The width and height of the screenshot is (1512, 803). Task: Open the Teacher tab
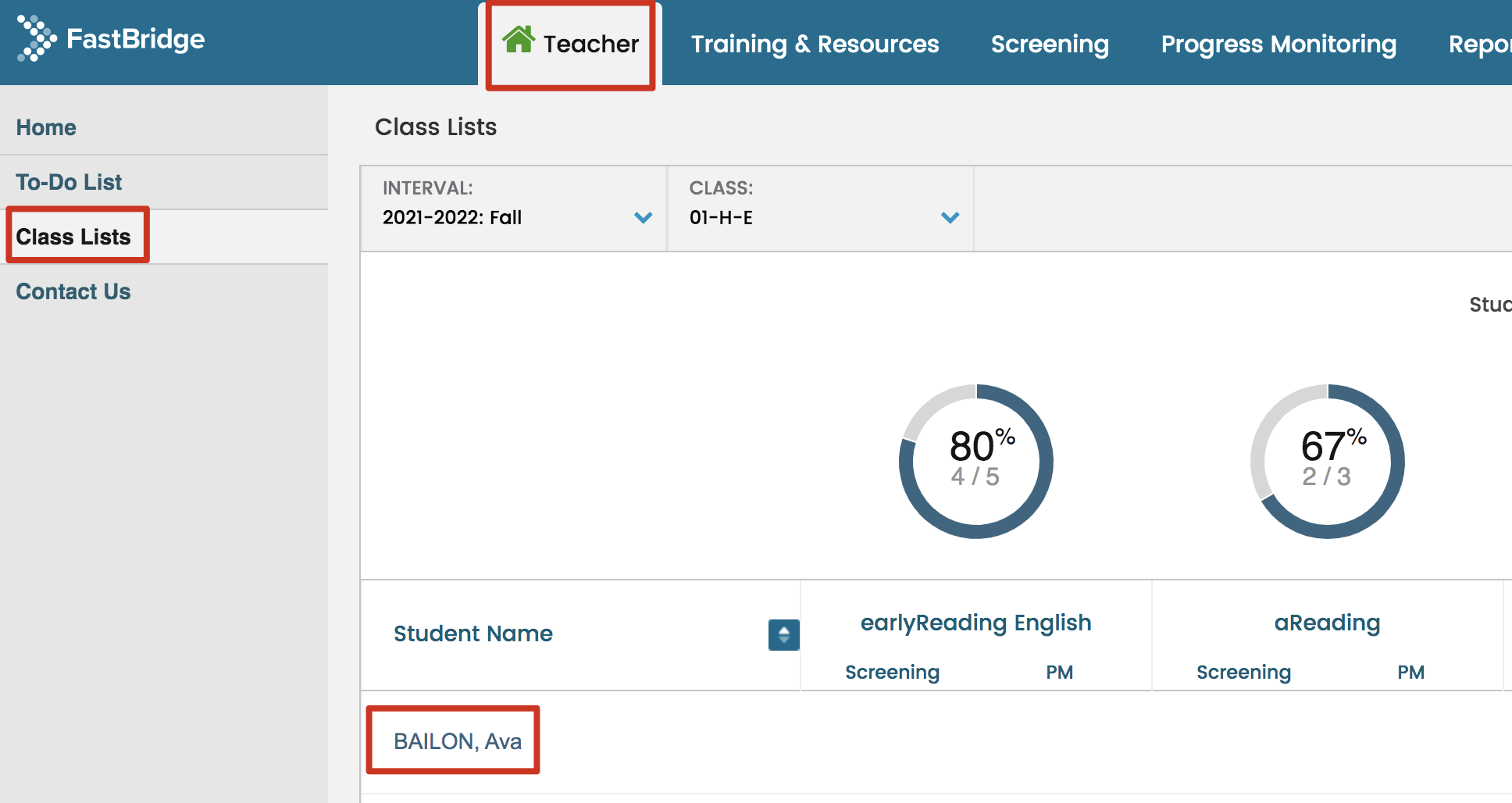coord(571,44)
